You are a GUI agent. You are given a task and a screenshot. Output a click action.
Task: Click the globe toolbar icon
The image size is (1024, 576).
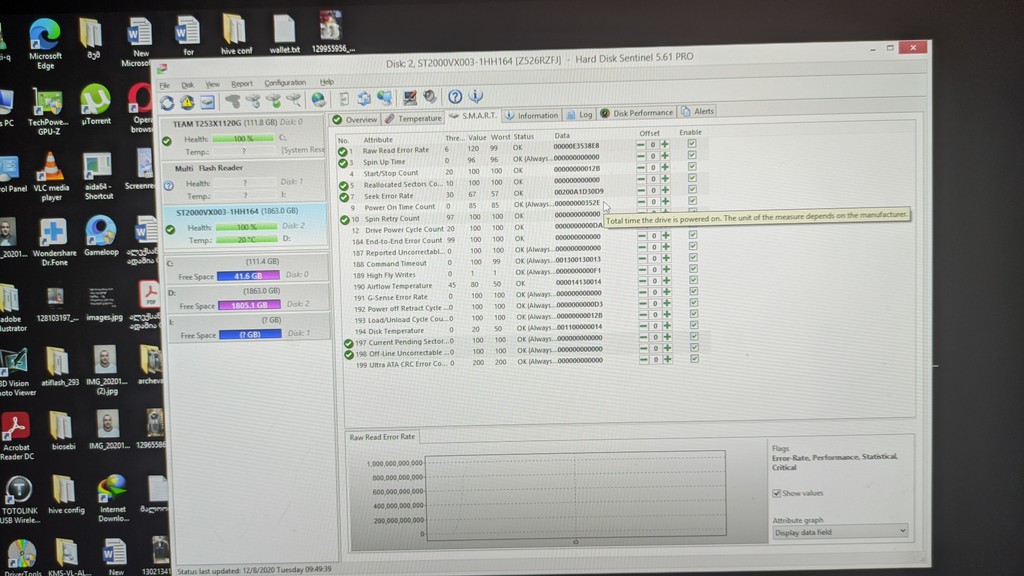[318, 99]
